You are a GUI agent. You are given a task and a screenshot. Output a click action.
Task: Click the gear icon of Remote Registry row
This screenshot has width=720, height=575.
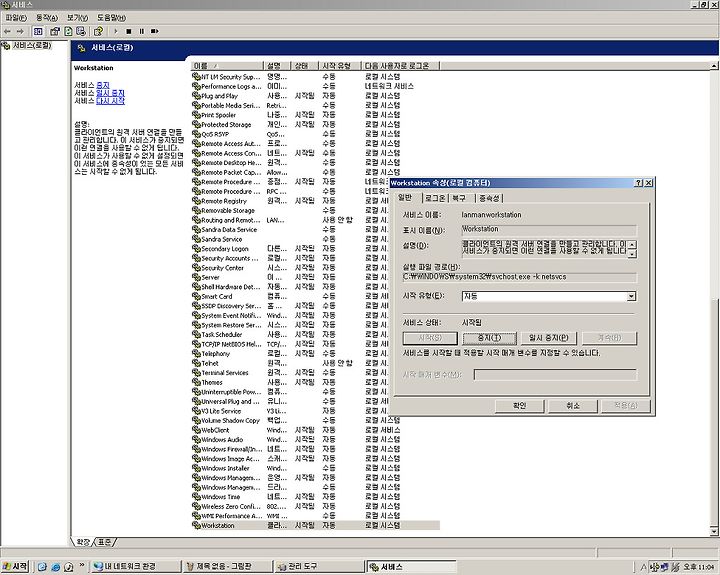pos(196,201)
